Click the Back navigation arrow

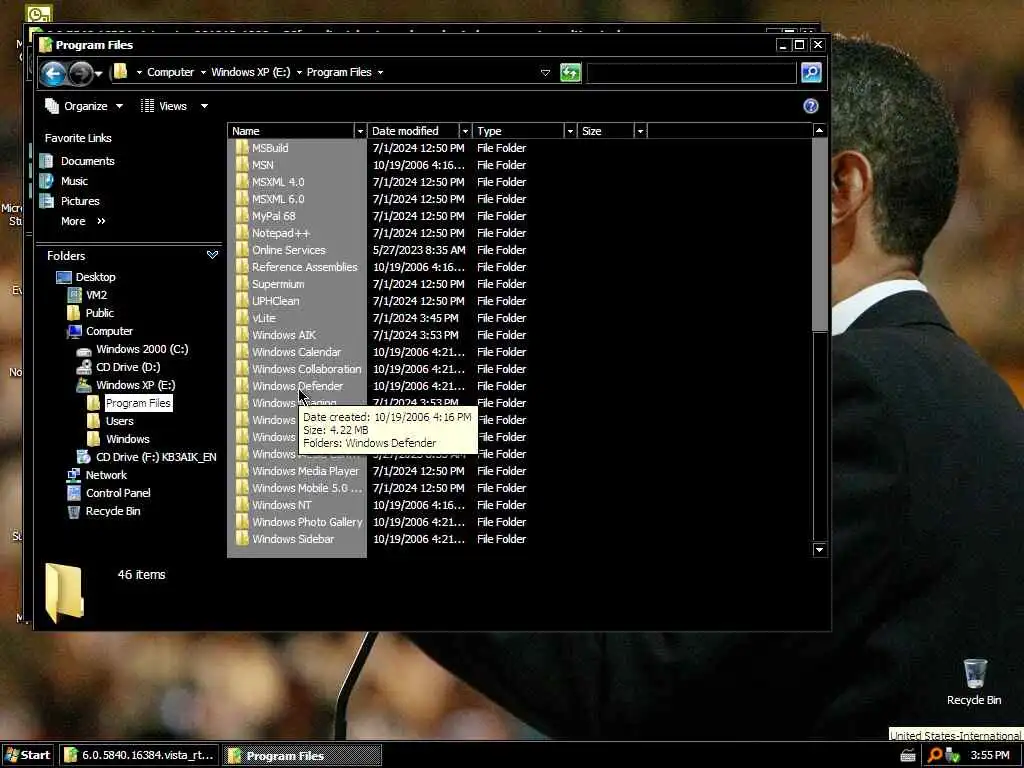click(x=54, y=73)
